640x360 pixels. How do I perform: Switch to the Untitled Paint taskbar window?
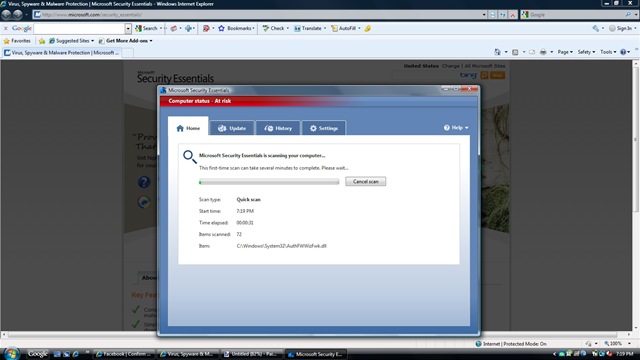click(252, 354)
